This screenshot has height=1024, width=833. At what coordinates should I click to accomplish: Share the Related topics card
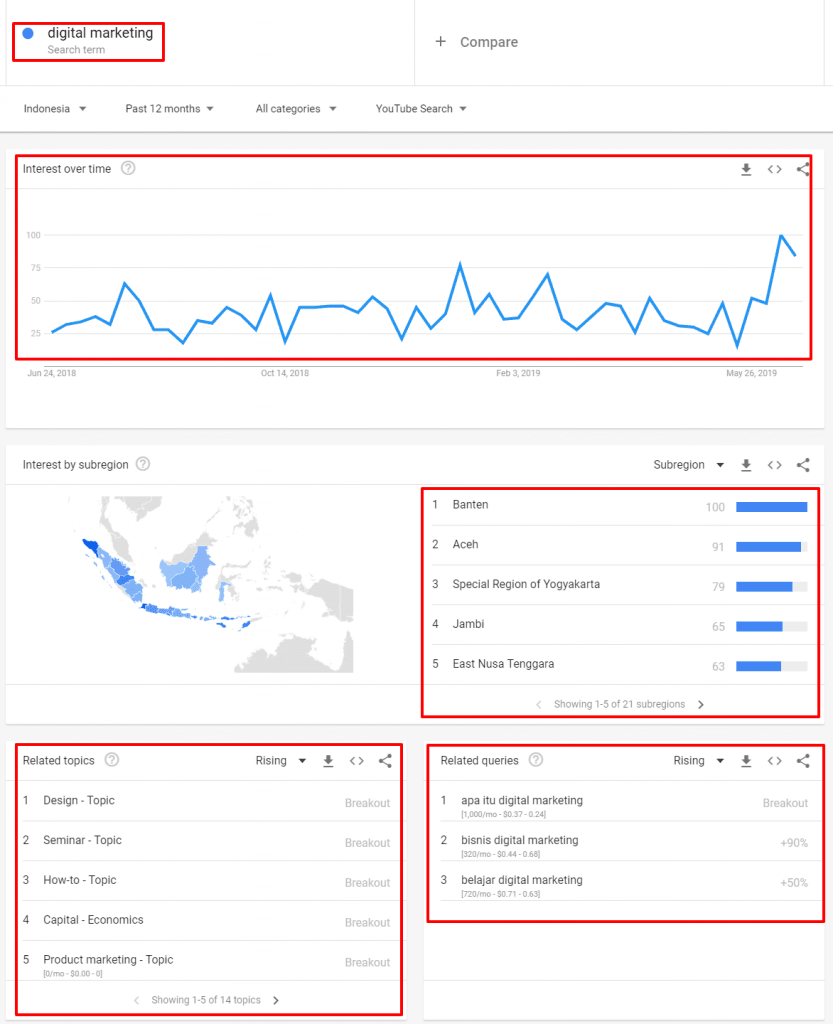pos(385,761)
